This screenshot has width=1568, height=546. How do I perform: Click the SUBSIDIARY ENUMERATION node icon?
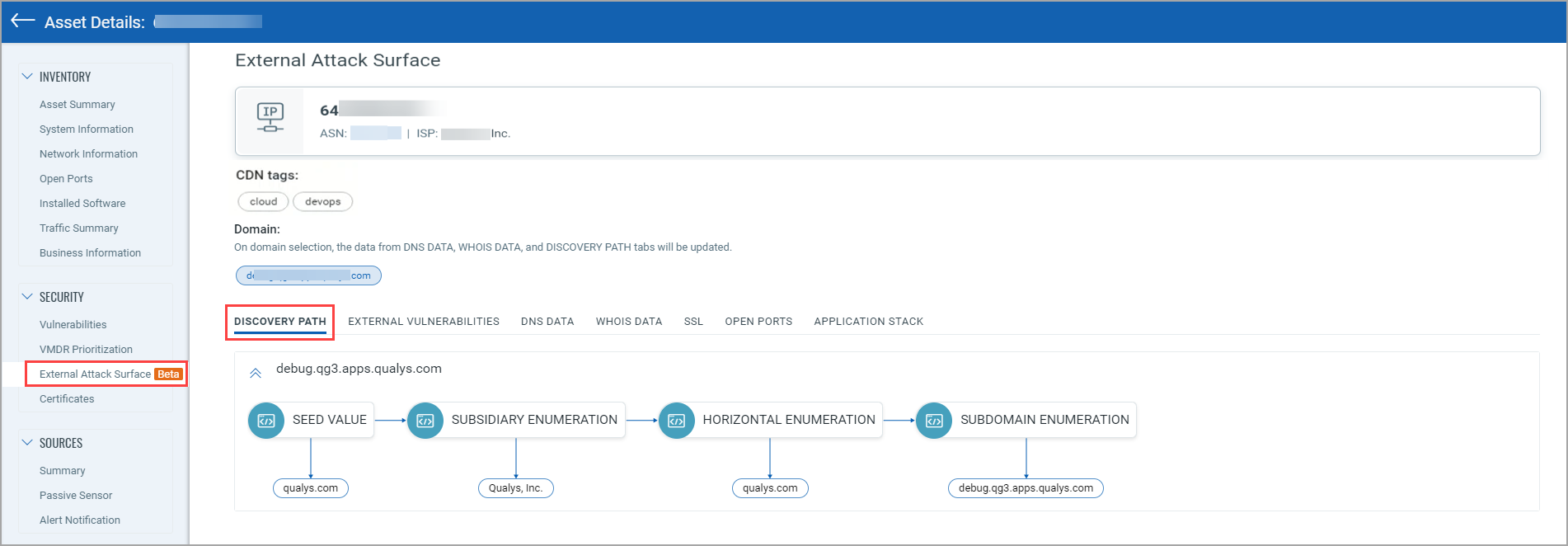click(425, 421)
